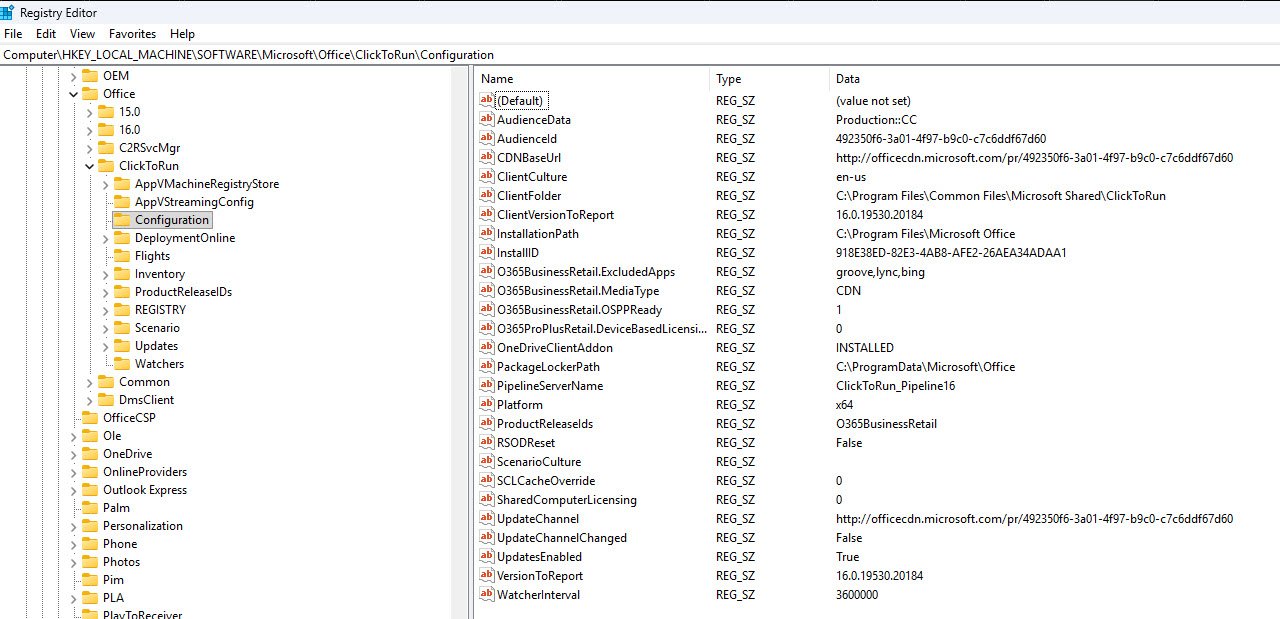Expand the Personalization key chevron

(x=73, y=526)
